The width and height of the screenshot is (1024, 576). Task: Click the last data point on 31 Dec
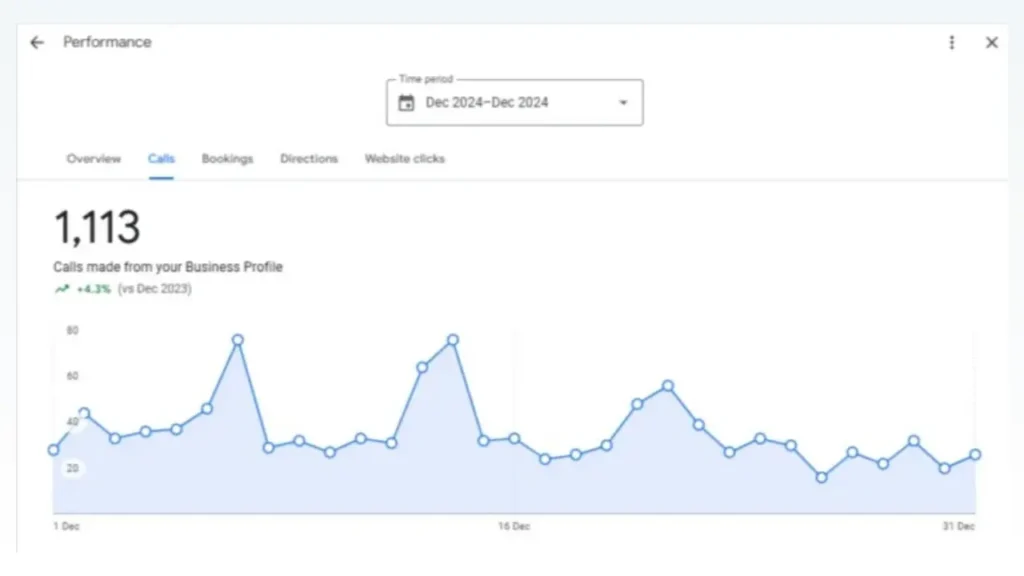click(975, 455)
